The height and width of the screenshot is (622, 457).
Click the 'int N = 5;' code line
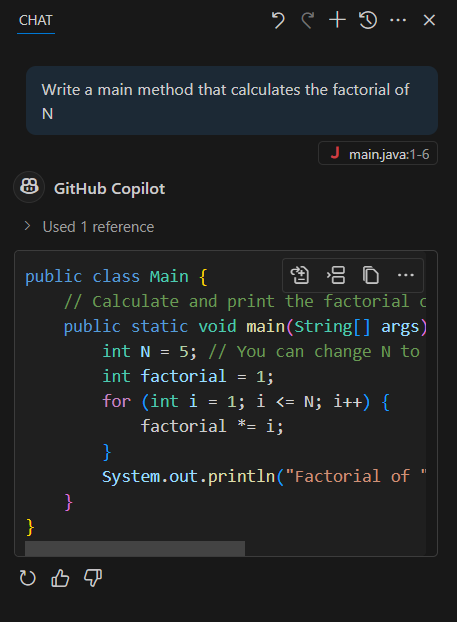pyautogui.click(x=149, y=351)
